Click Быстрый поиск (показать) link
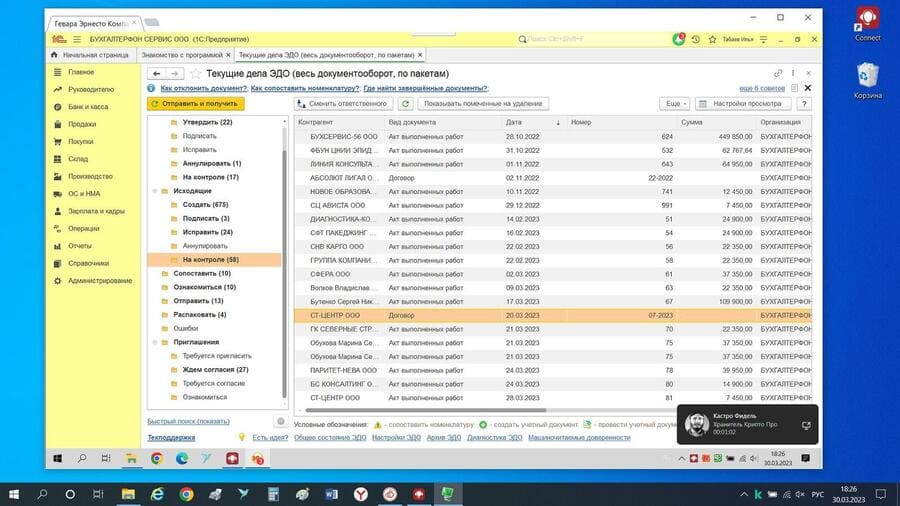The image size is (900, 506). pyautogui.click(x=188, y=421)
